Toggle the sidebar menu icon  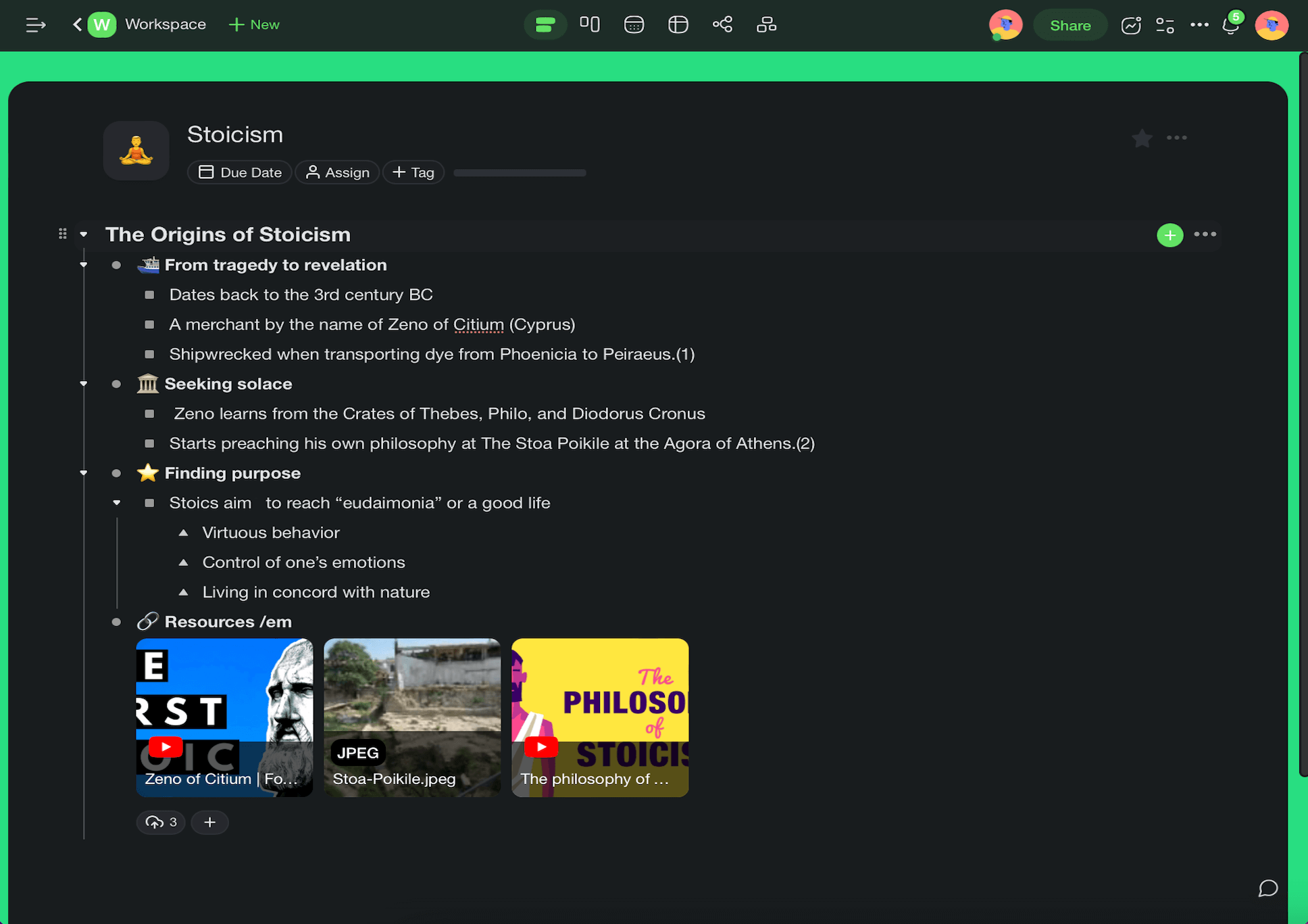point(35,25)
